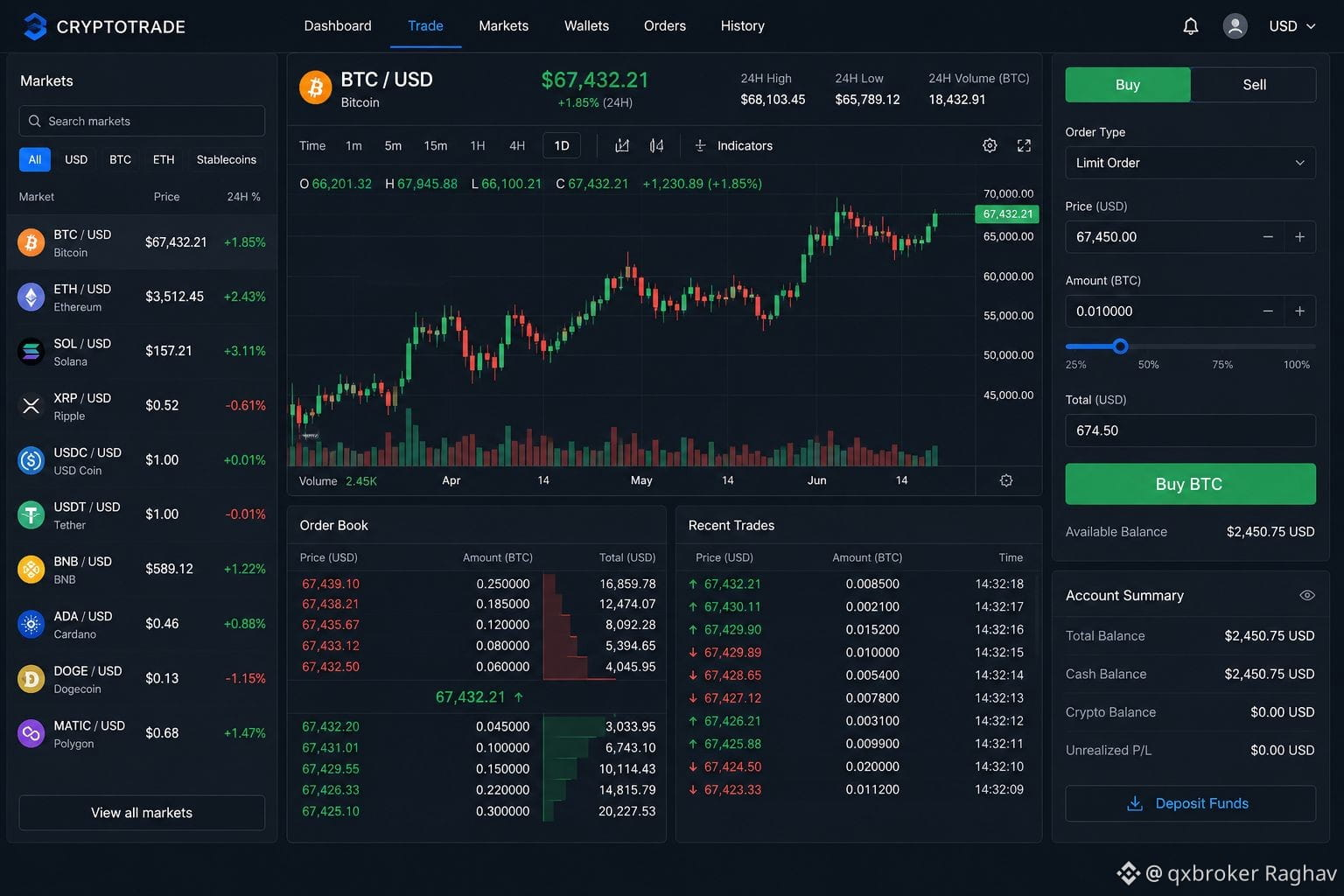Set amount slider to 75% mark

pos(1222,364)
